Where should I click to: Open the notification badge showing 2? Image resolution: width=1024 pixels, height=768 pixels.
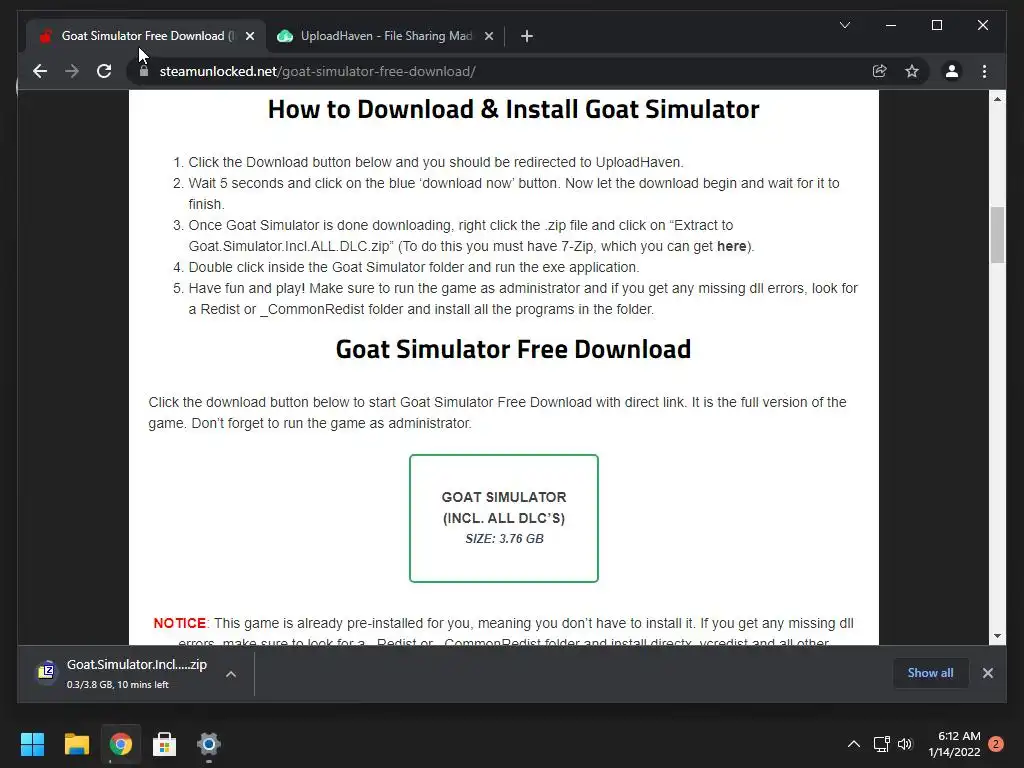(996, 744)
